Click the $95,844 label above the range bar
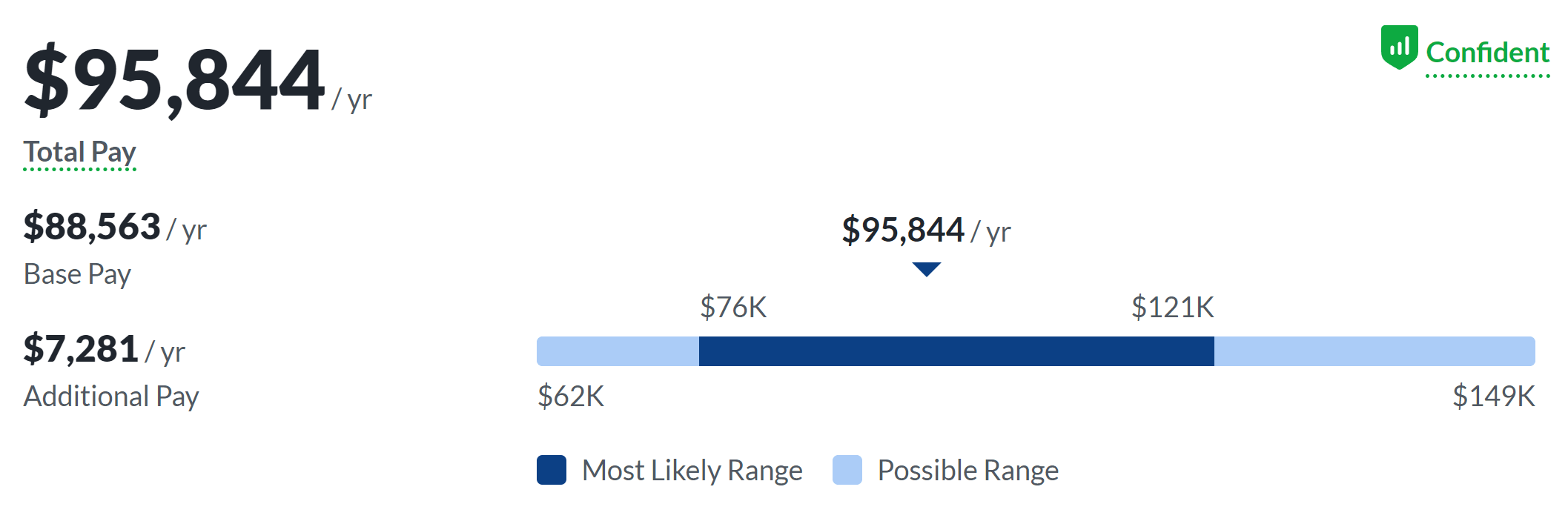Screen dimensions: 1568x524 click(903, 231)
